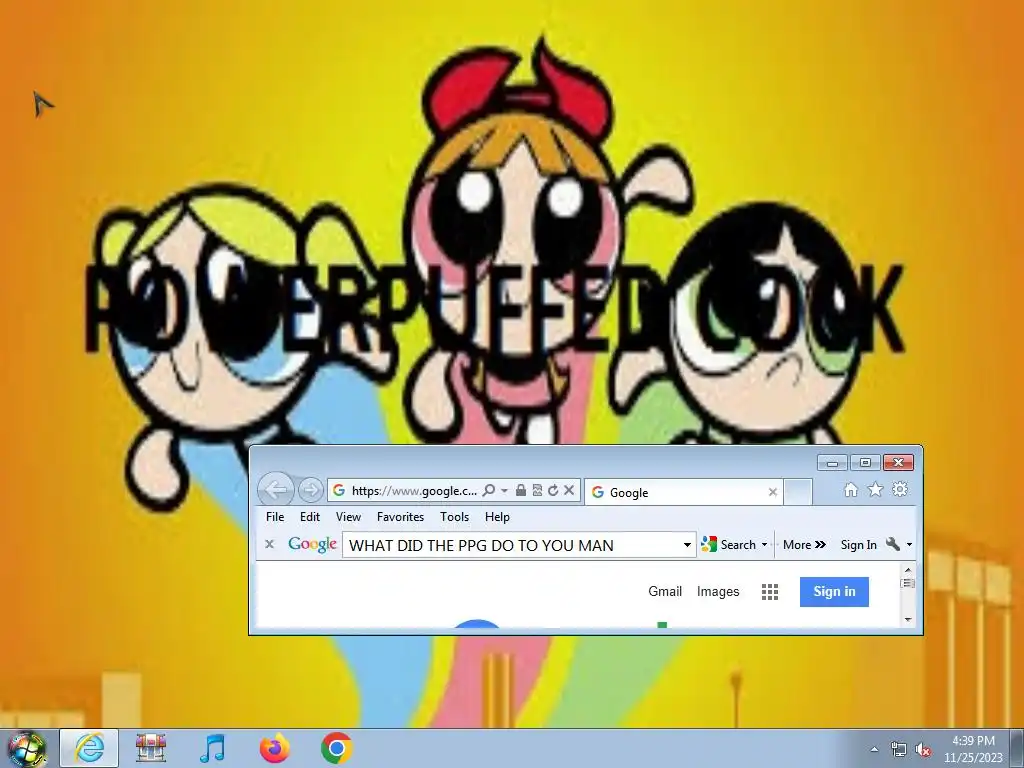This screenshot has width=1024, height=768.
Task: Close the Google tab
Action: click(773, 492)
